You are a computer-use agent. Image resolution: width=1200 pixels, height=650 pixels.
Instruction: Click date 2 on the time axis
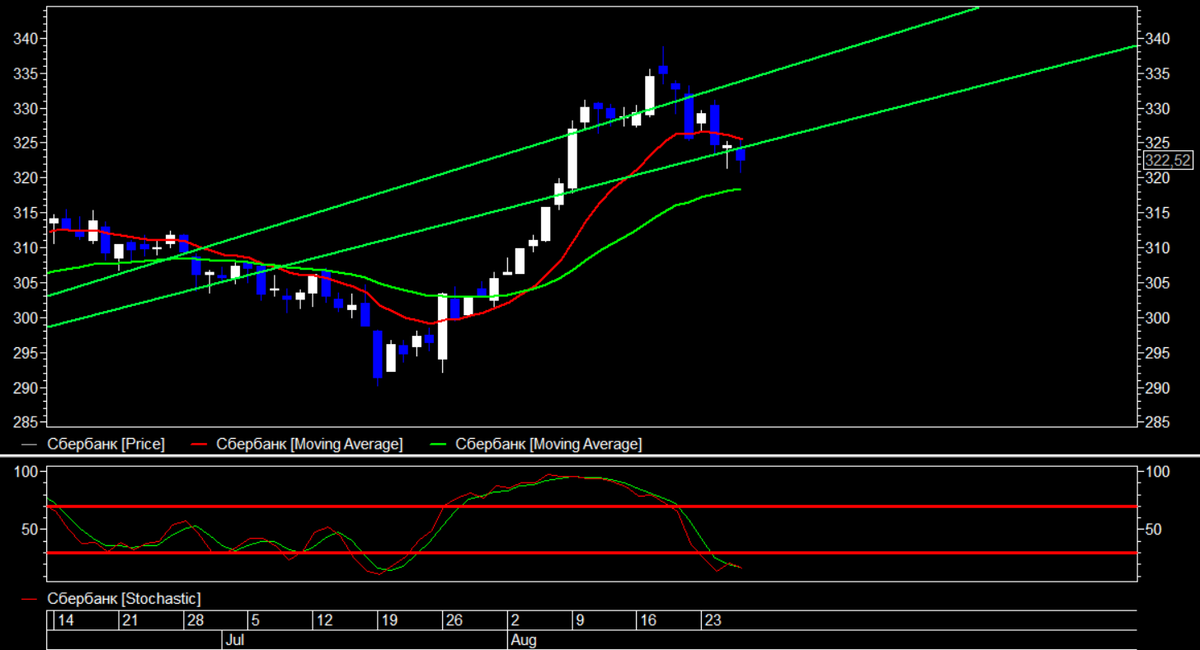coord(514,620)
